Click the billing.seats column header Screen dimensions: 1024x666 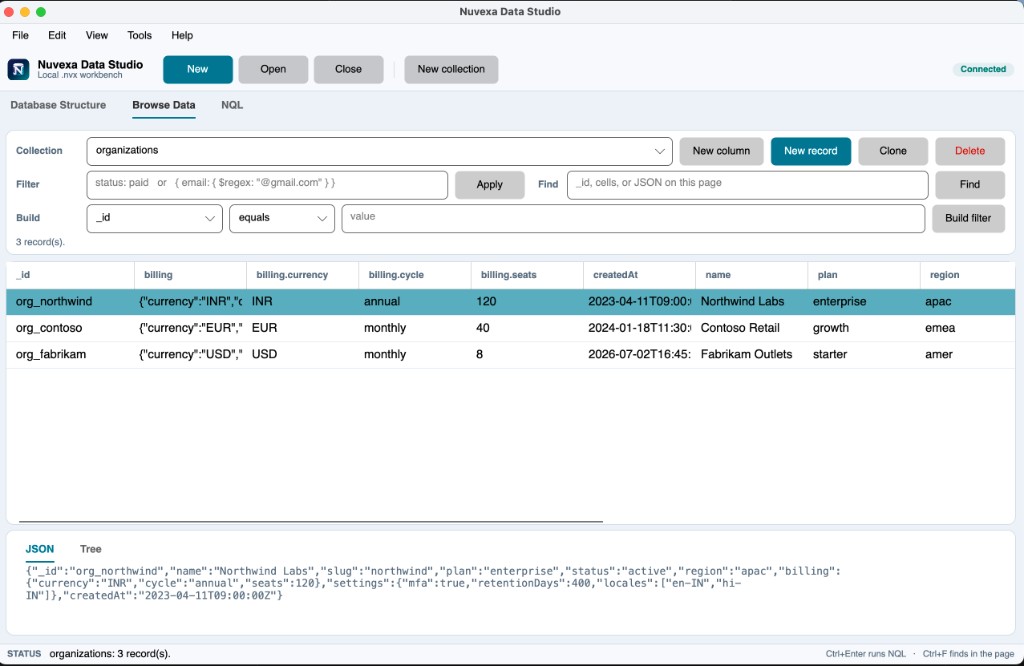point(528,275)
